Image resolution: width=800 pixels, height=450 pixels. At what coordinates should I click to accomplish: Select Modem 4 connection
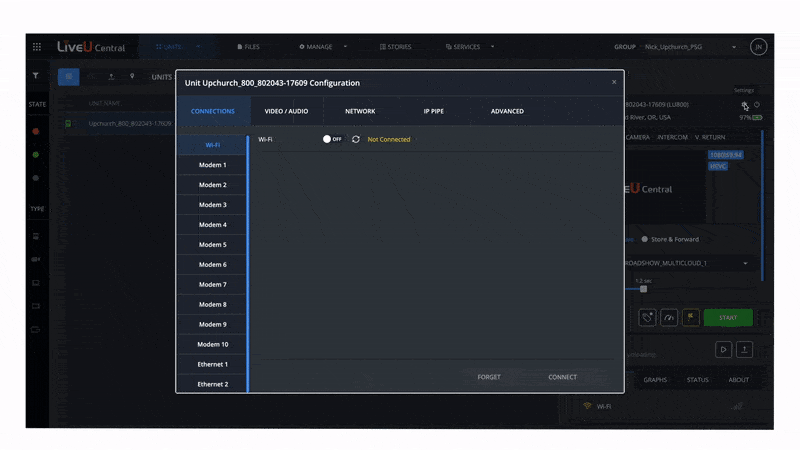coord(212,224)
